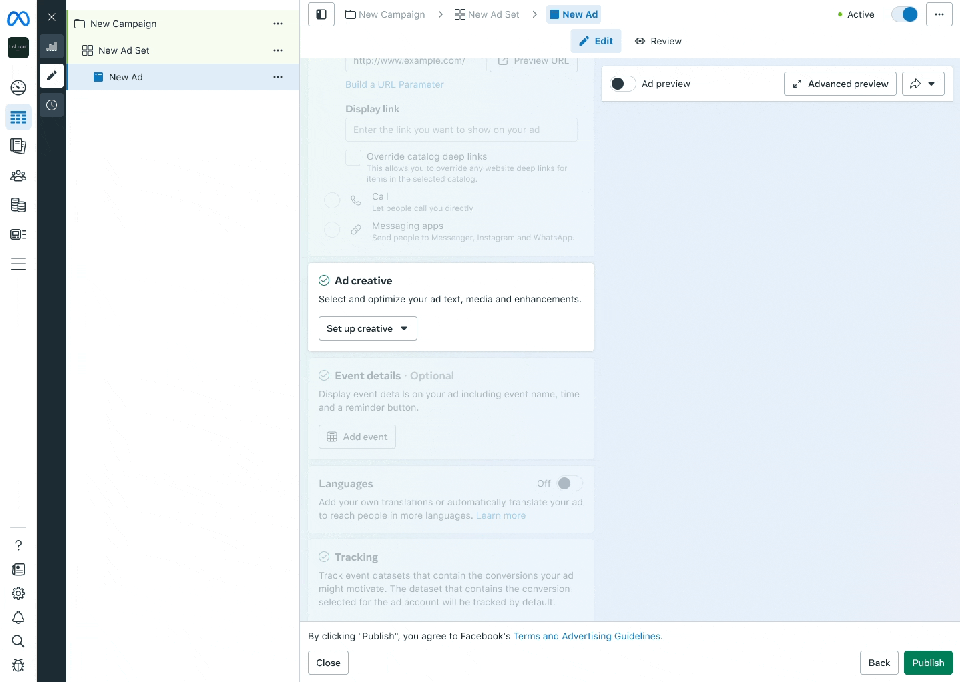Toggle the Languages off/on slider
This screenshot has height=682, width=960.
point(569,484)
